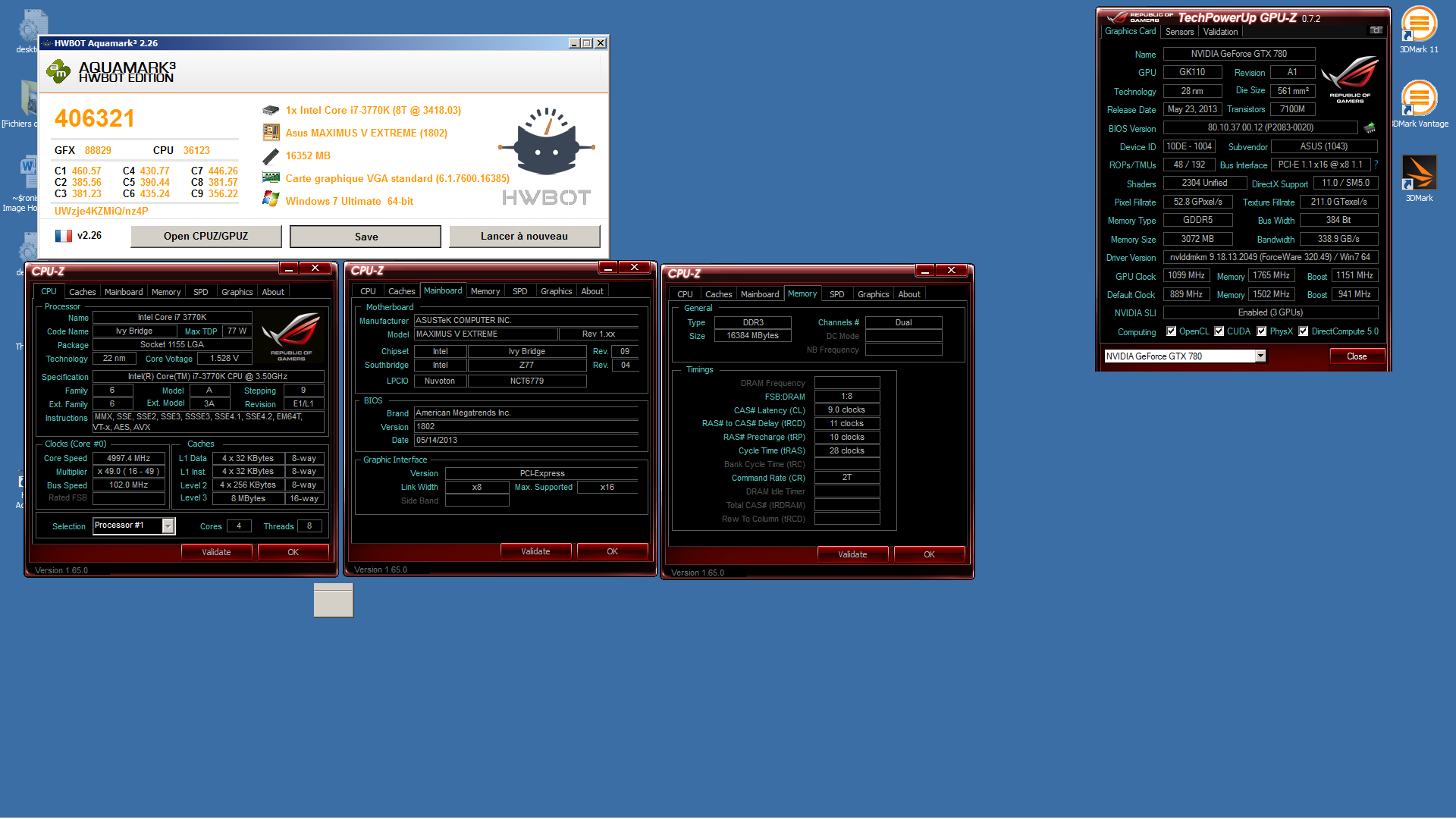Click the ROG logo in CPU-Z processor panel

tap(291, 337)
